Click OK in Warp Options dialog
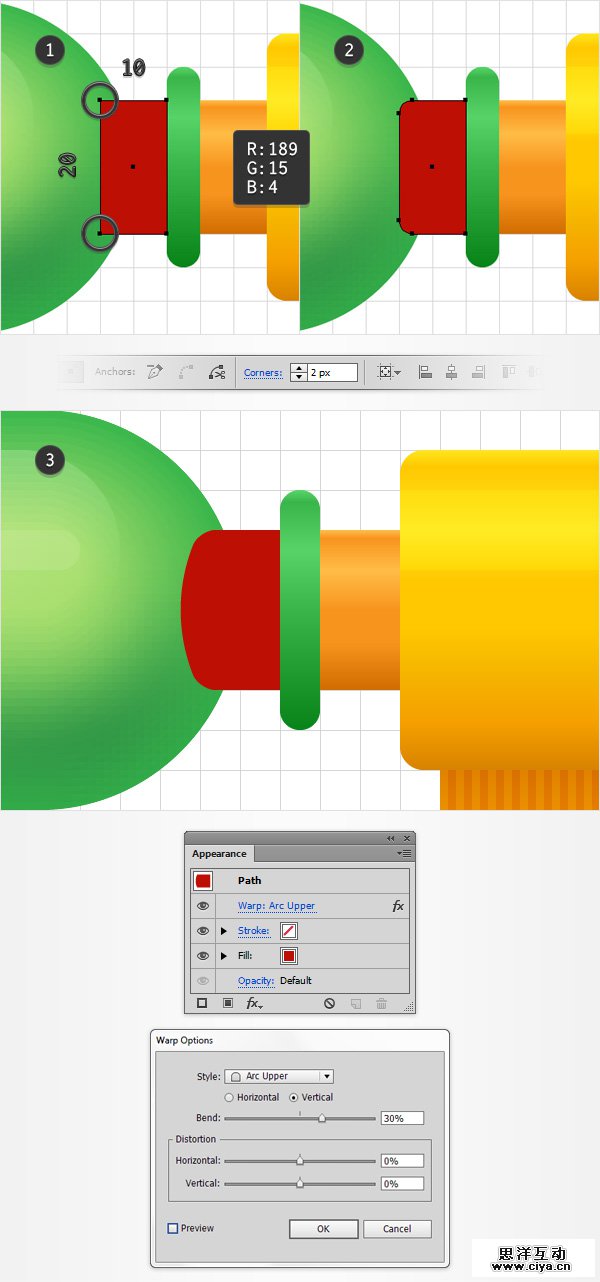600x1282 pixels. click(323, 1229)
